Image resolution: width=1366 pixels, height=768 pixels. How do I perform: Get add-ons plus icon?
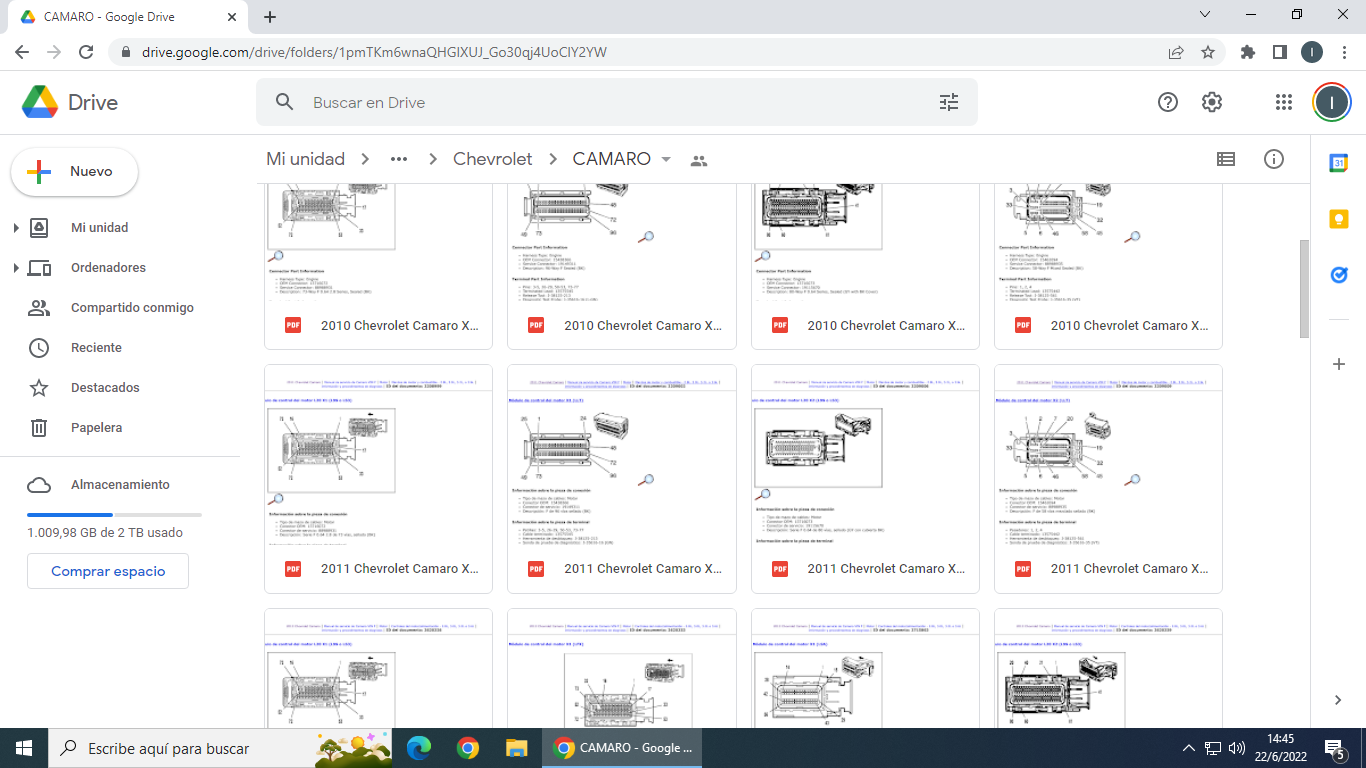pyautogui.click(x=1339, y=364)
